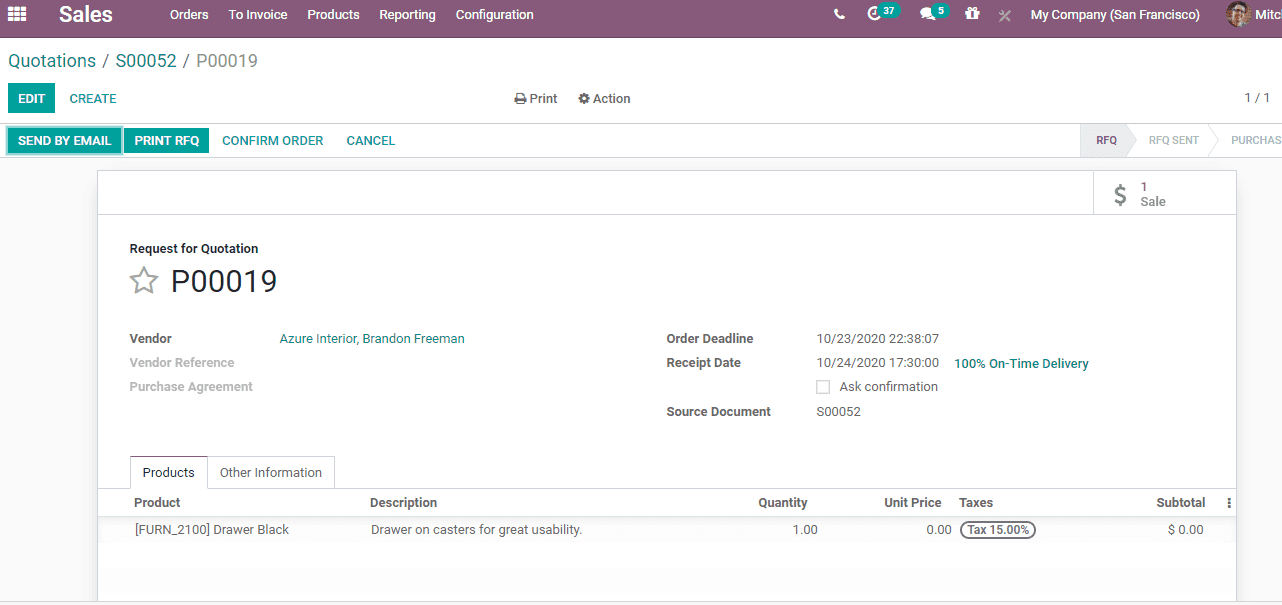Click the Tax 15.00% tag
The height and width of the screenshot is (605, 1282).
[x=998, y=530]
